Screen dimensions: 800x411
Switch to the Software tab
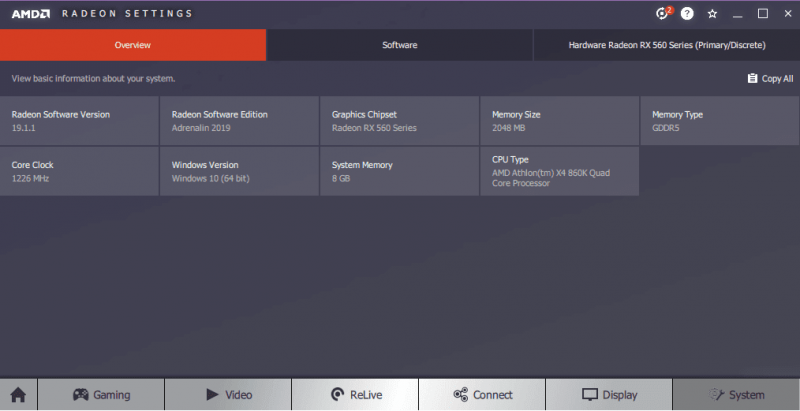pyautogui.click(x=399, y=45)
